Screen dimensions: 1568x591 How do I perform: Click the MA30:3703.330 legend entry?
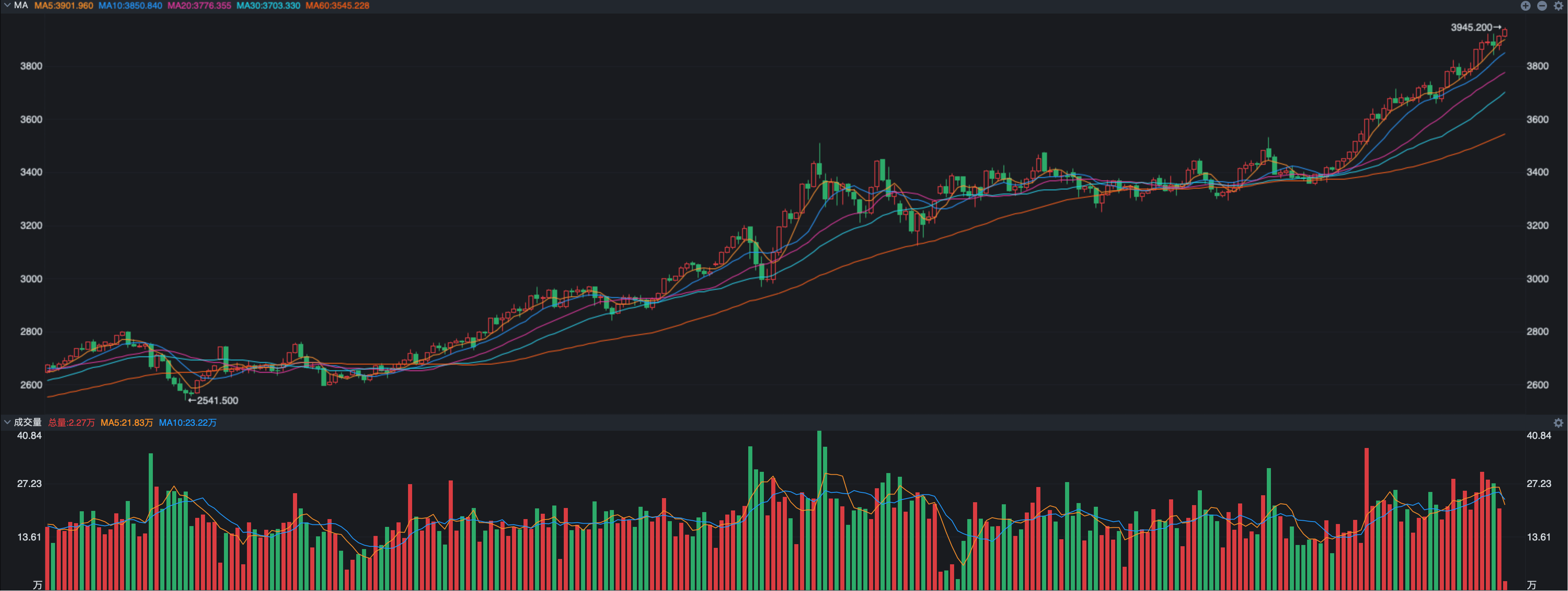268,5
